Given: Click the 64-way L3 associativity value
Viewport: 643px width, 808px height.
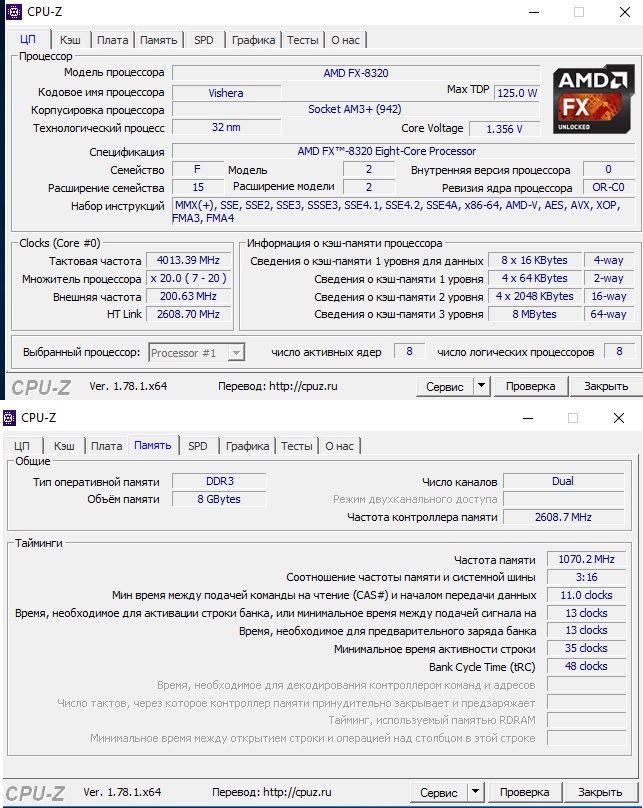Looking at the screenshot, I should [608, 314].
